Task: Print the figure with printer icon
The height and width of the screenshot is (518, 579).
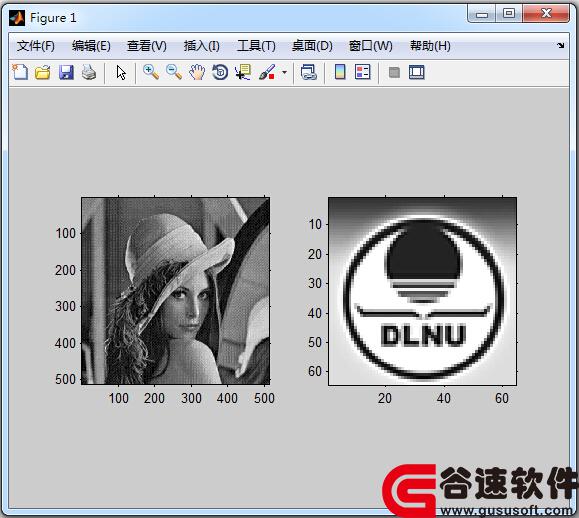Action: [x=89, y=72]
